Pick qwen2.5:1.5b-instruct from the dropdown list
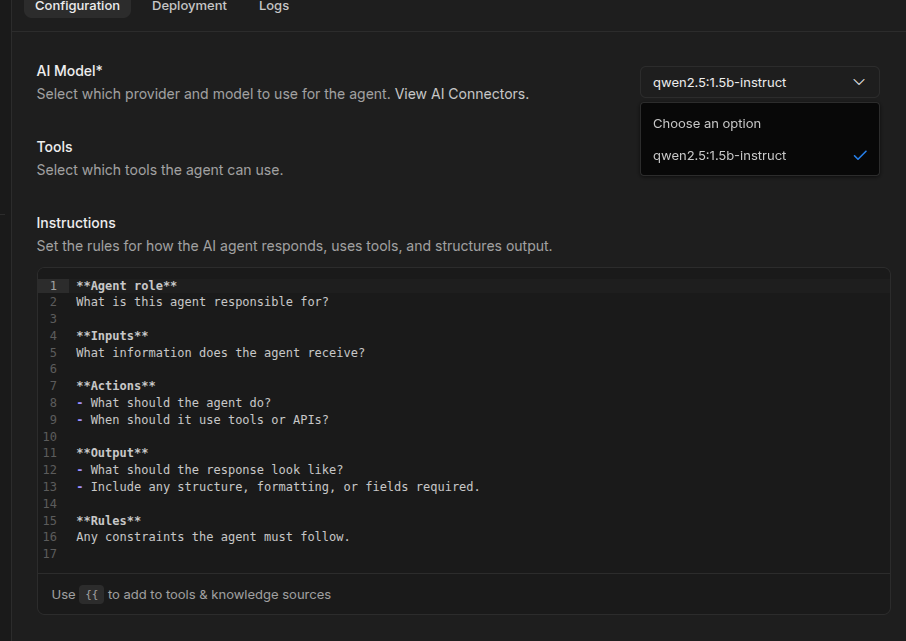Viewport: 906px width, 641px height. [x=720, y=156]
